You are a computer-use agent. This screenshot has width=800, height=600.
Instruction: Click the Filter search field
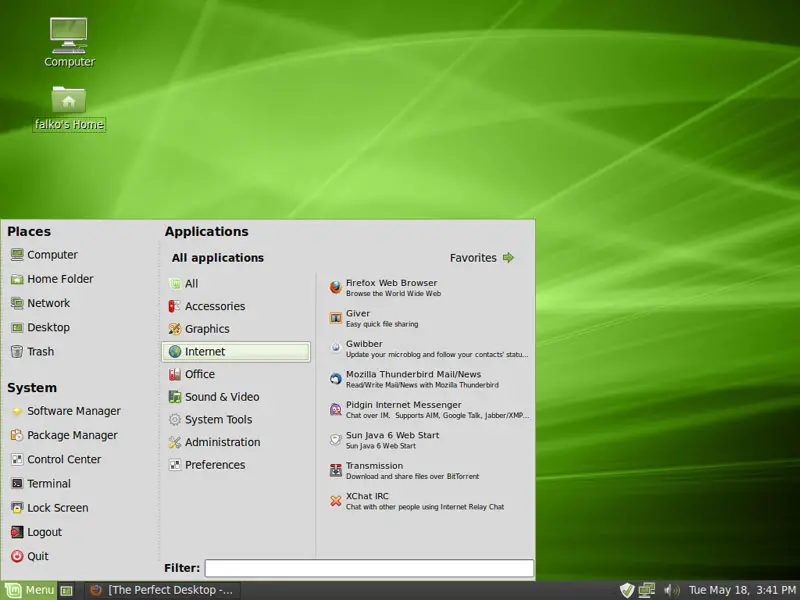pos(369,568)
